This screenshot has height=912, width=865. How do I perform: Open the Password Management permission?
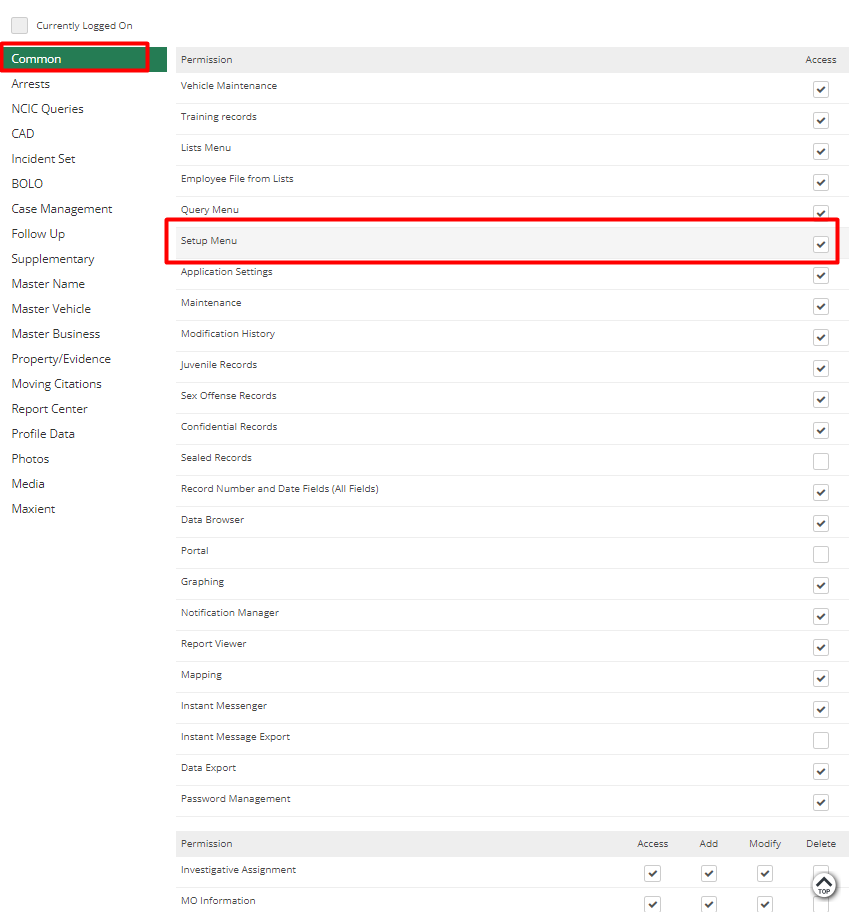point(235,798)
